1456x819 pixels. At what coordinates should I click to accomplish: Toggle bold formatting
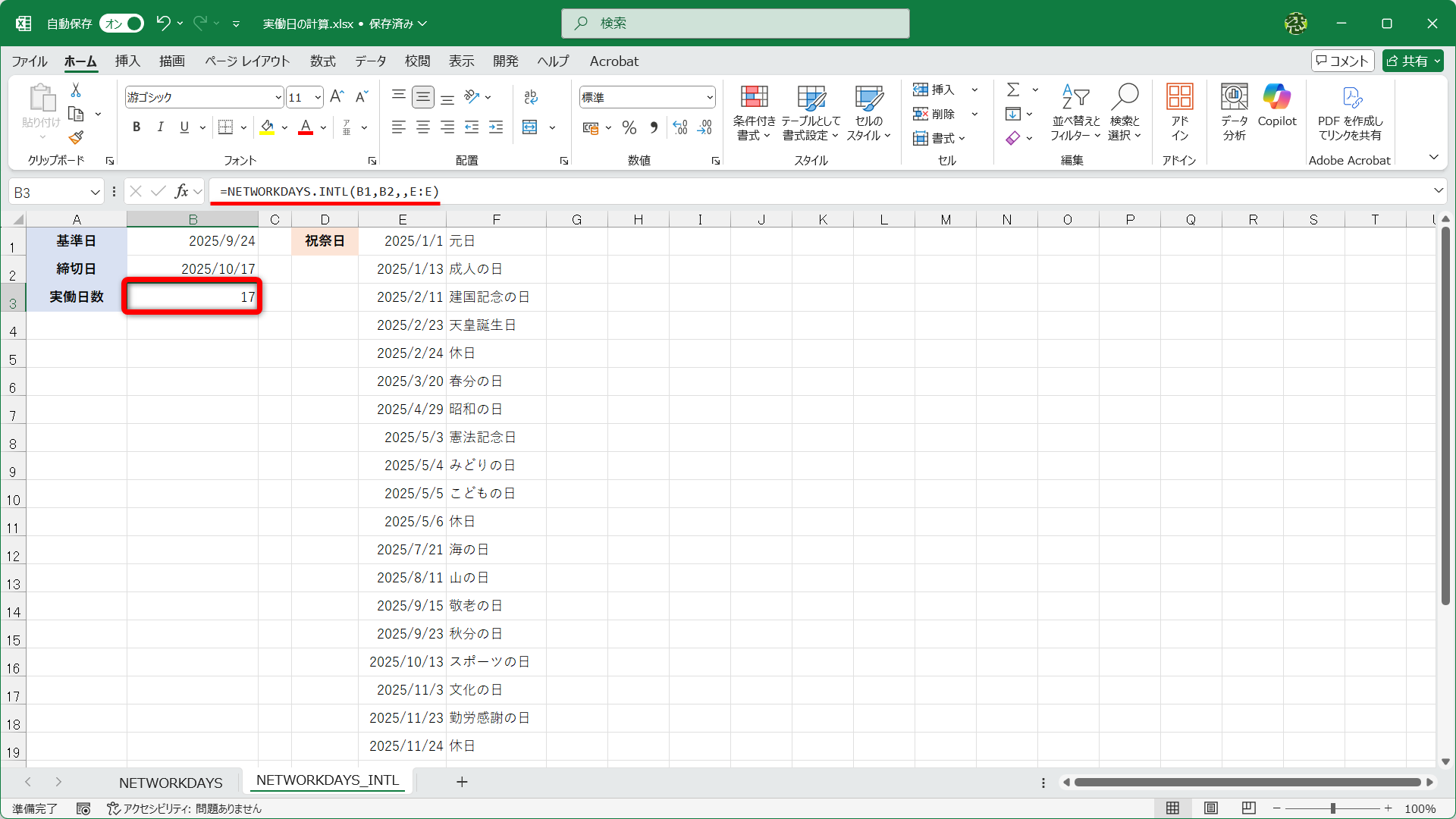(x=136, y=127)
